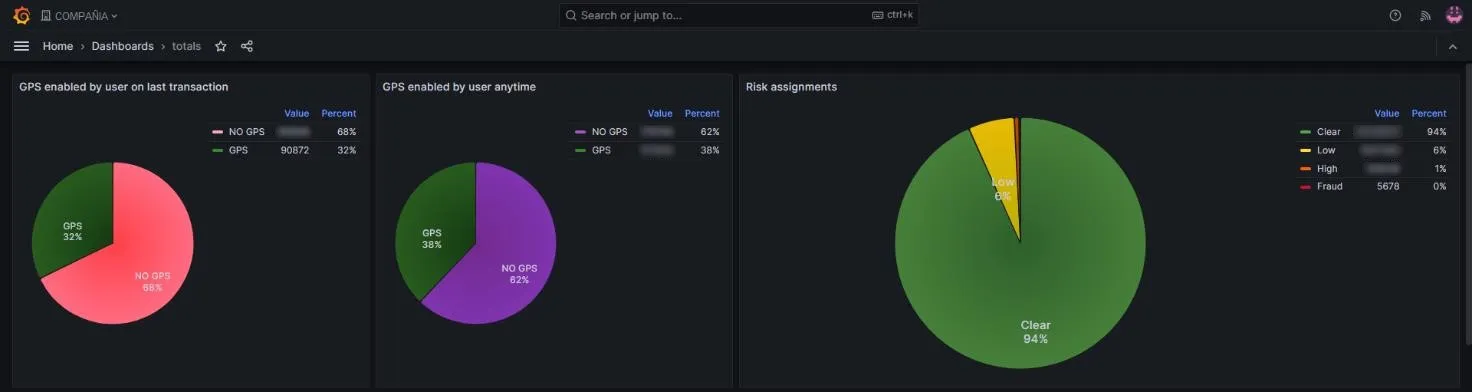Viewport: 1472px width, 392px height.
Task: Click green GPS swatch in anytime legend
Action: point(580,150)
